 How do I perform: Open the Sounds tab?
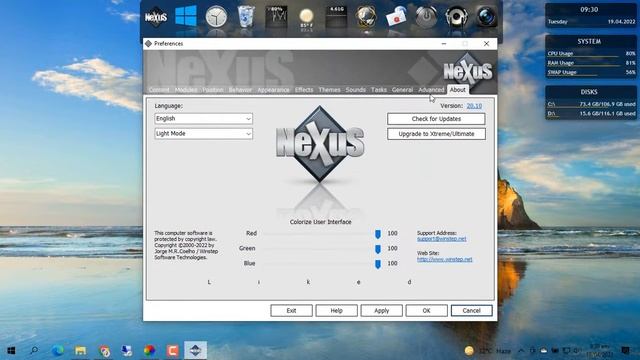[x=356, y=90]
